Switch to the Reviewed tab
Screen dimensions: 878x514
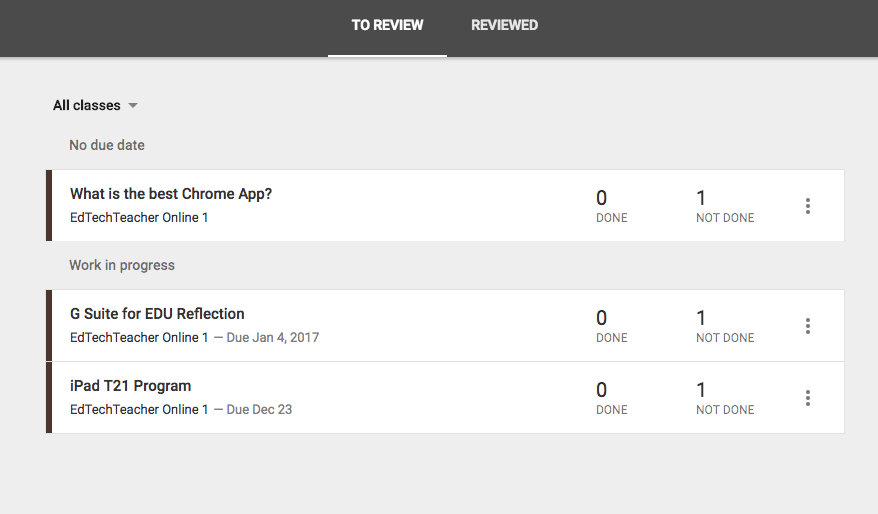coord(504,25)
